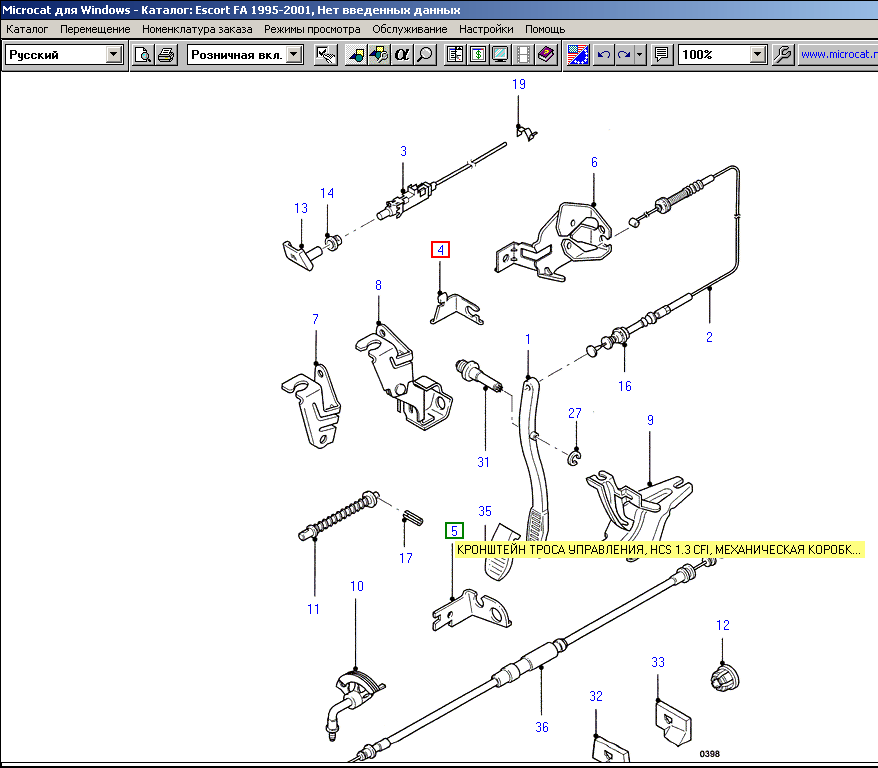This screenshot has width=878, height=768.
Task: Open the Русский language dropdown
Action: [113, 55]
